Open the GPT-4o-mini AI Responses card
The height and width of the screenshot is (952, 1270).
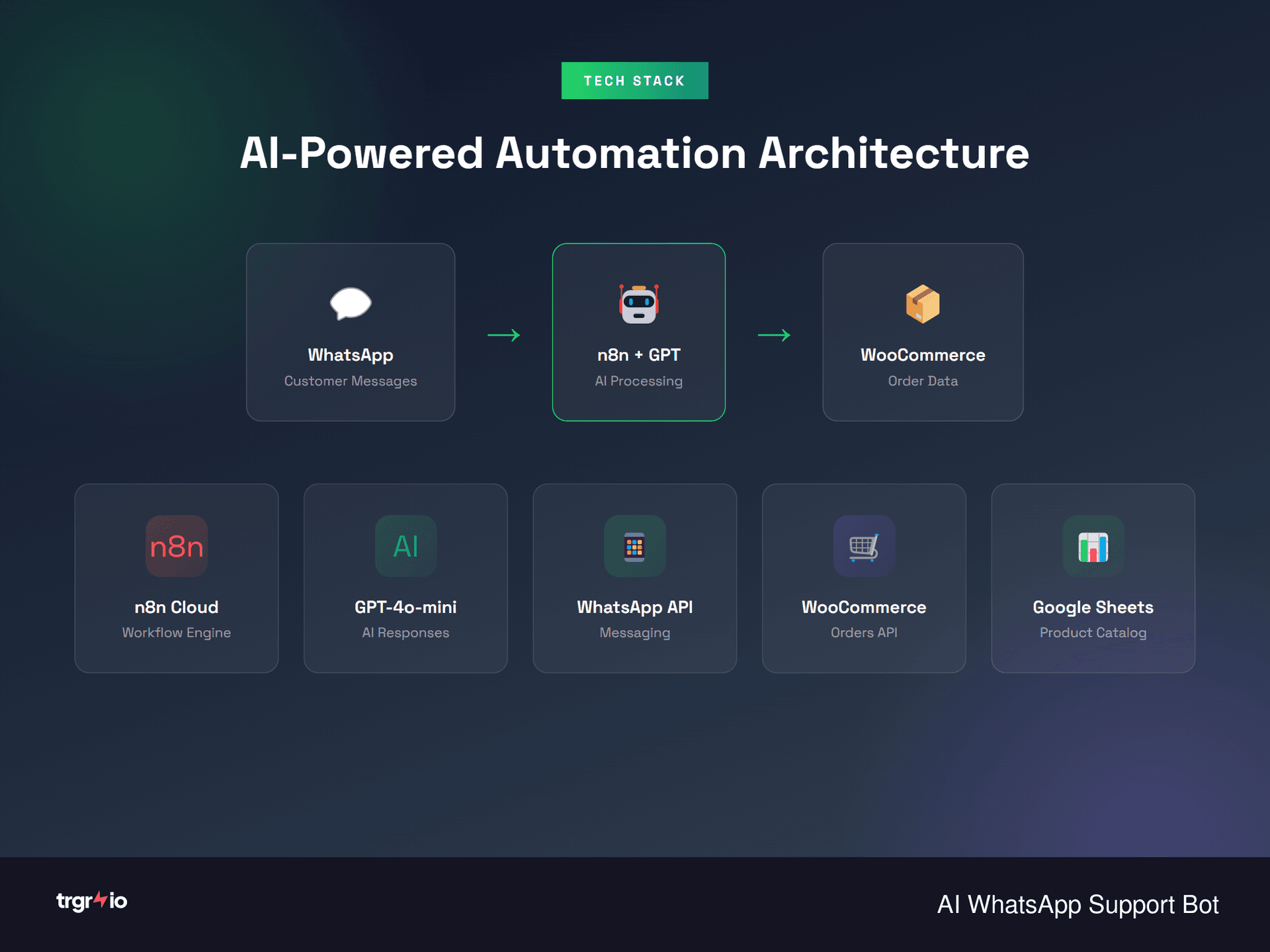[x=405, y=578]
